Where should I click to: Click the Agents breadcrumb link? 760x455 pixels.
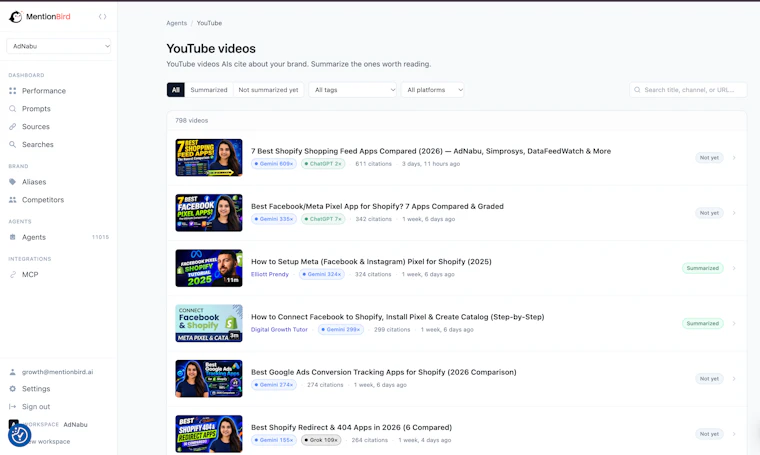pyautogui.click(x=176, y=23)
